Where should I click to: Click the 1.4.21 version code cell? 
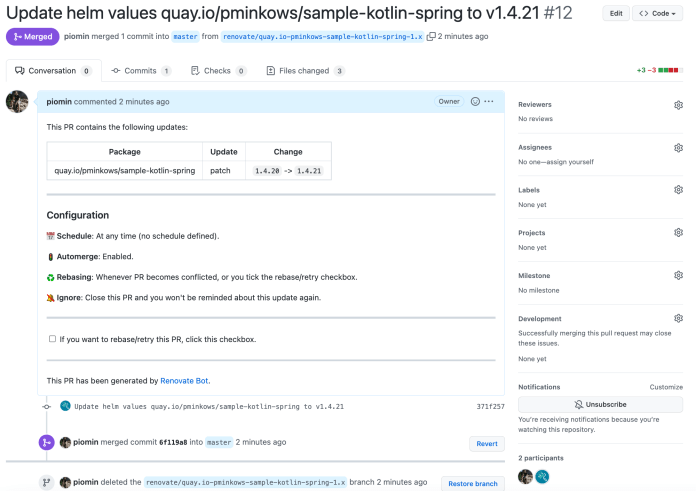(309, 171)
